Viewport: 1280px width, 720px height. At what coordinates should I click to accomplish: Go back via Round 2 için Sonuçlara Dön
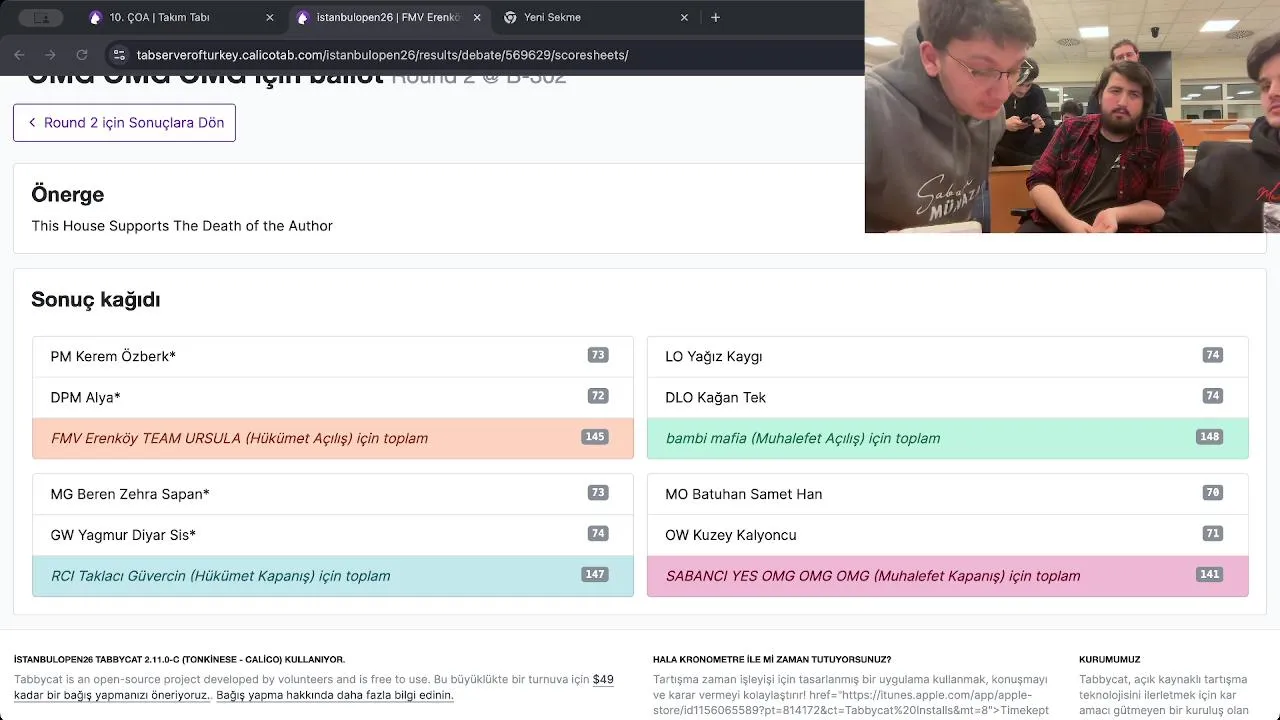tap(124, 123)
